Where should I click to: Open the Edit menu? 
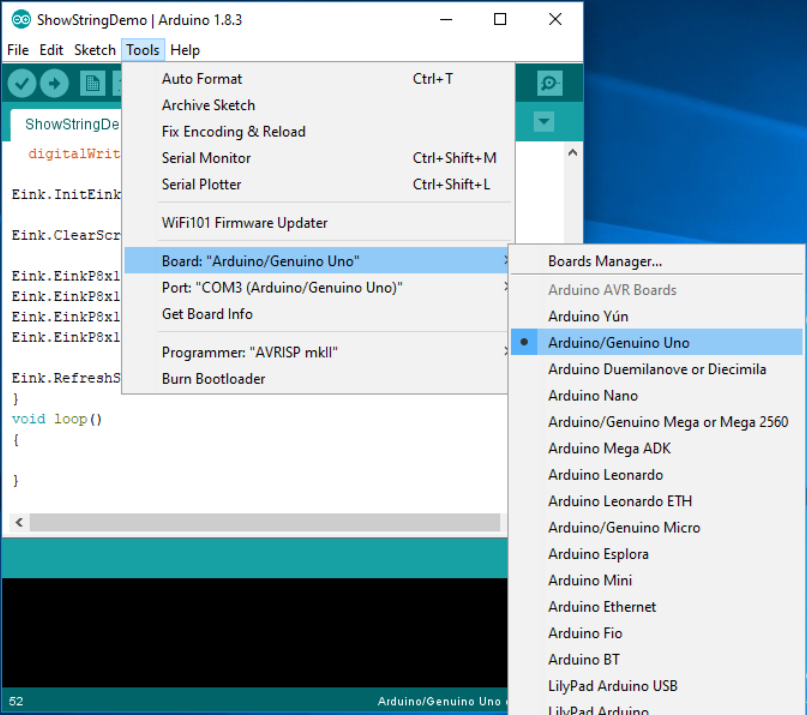point(51,50)
